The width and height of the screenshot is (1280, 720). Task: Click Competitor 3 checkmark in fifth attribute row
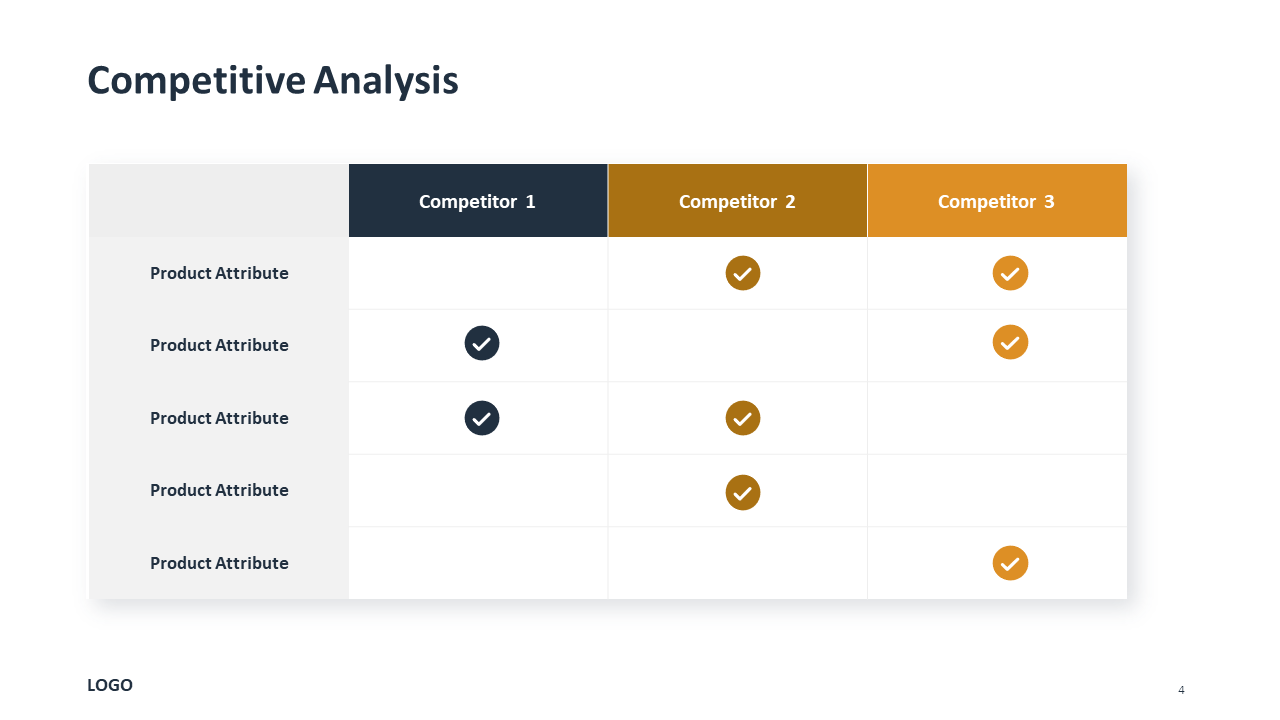1010,563
